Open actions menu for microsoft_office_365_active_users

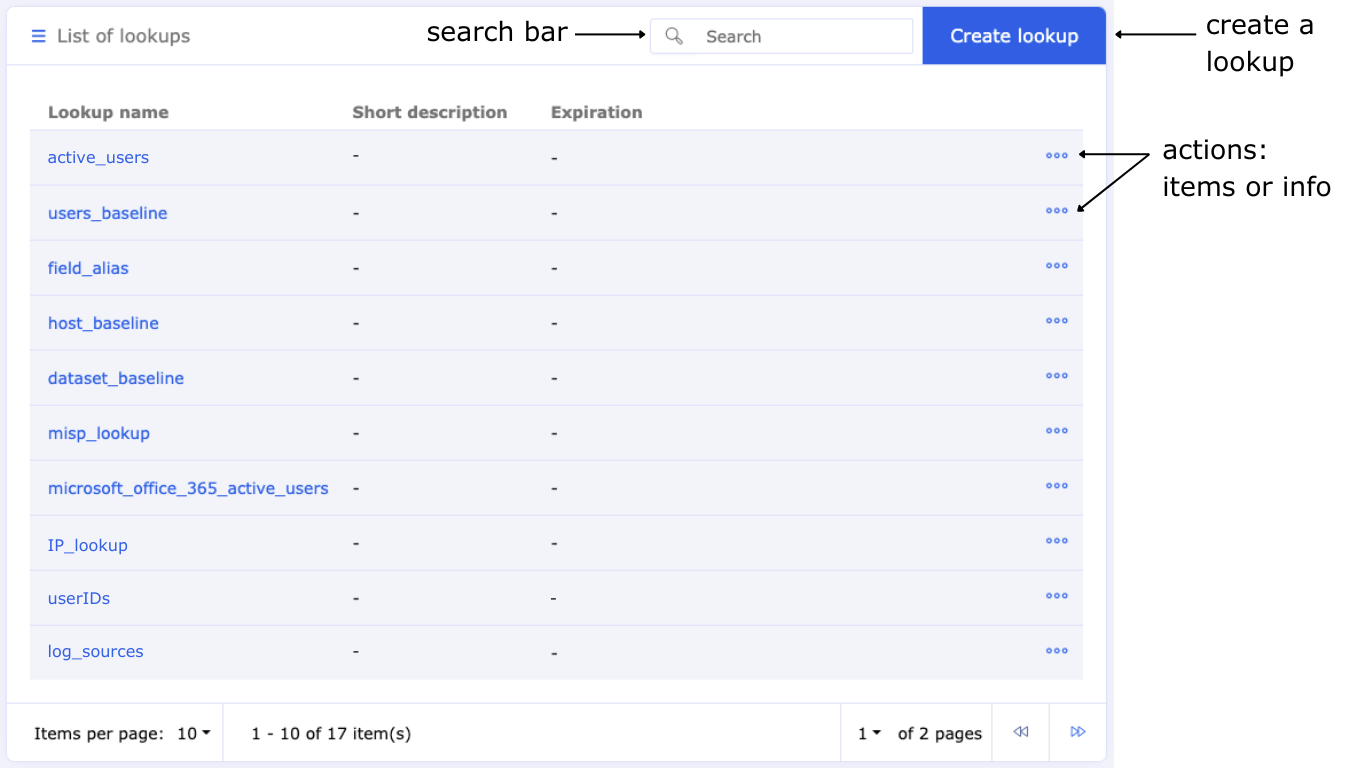tap(1057, 486)
